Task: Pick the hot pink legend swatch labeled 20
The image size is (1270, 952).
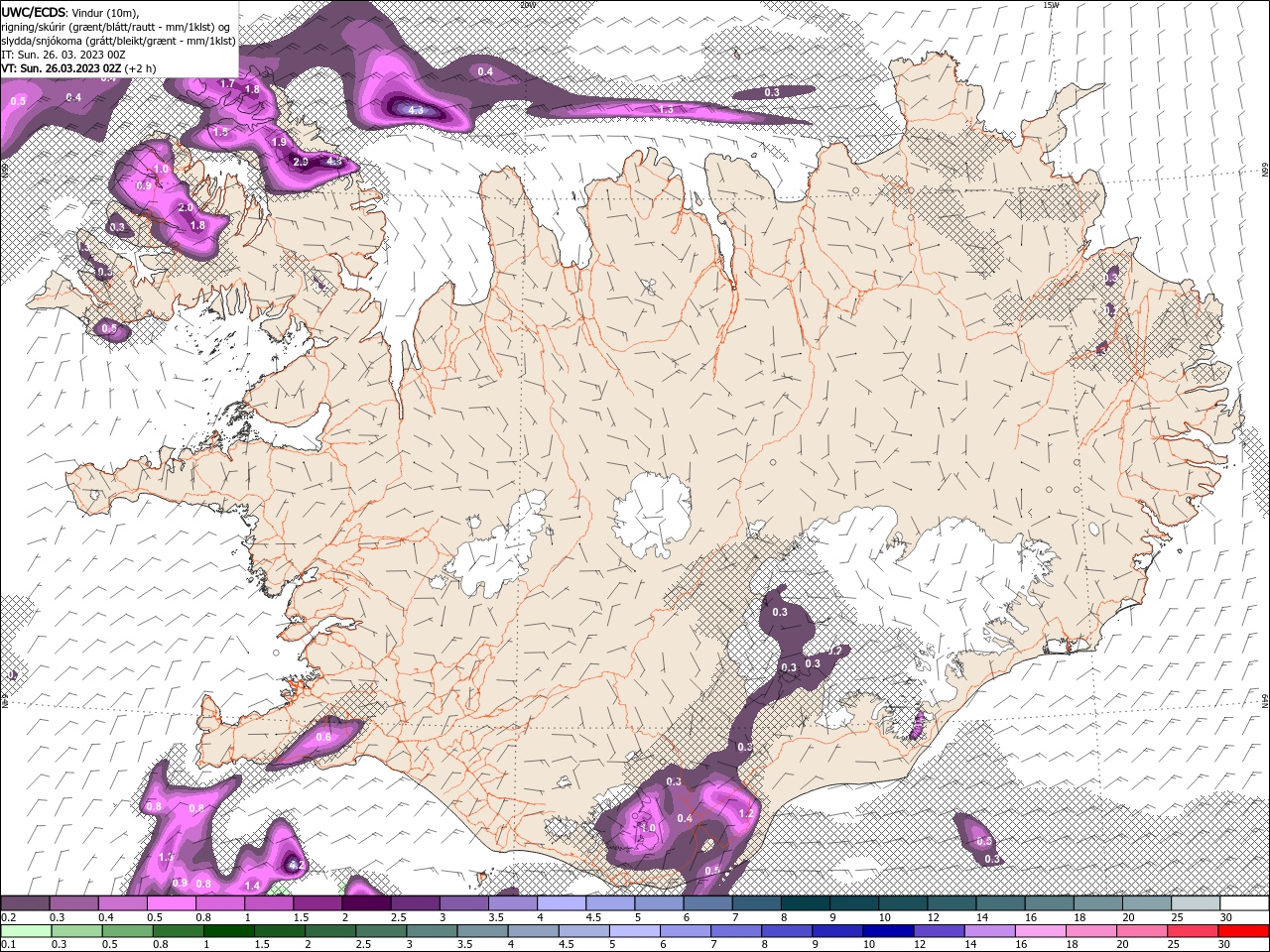Action: click(x=1140, y=931)
